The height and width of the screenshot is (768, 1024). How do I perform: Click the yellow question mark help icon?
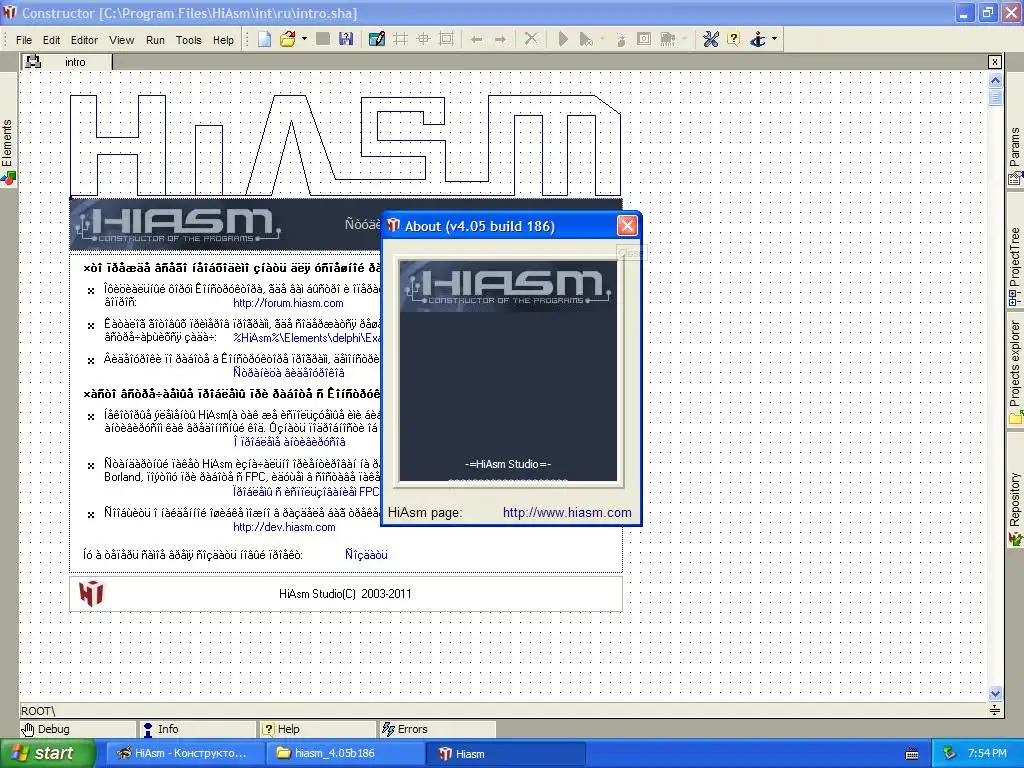[x=733, y=39]
